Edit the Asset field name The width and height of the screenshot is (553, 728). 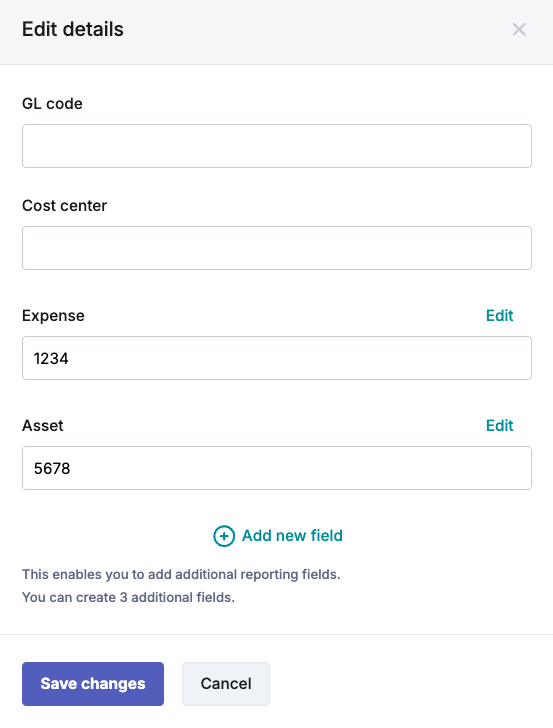tap(500, 426)
